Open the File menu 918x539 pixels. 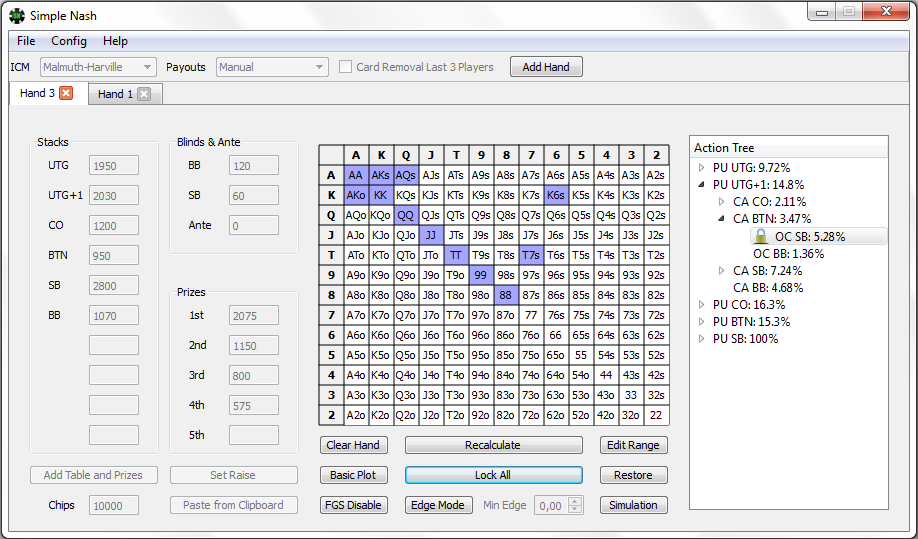click(x=26, y=41)
